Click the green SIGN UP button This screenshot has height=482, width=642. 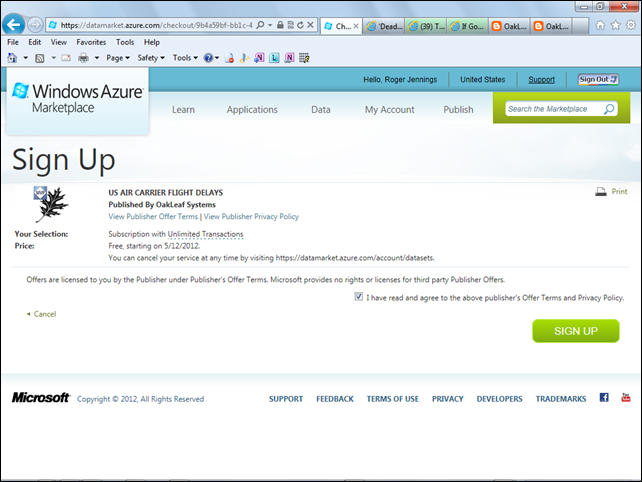click(576, 331)
